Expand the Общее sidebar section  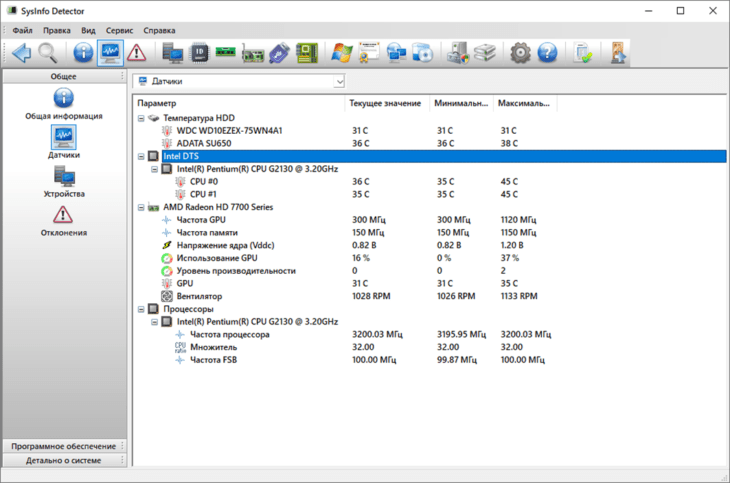[x=64, y=76]
